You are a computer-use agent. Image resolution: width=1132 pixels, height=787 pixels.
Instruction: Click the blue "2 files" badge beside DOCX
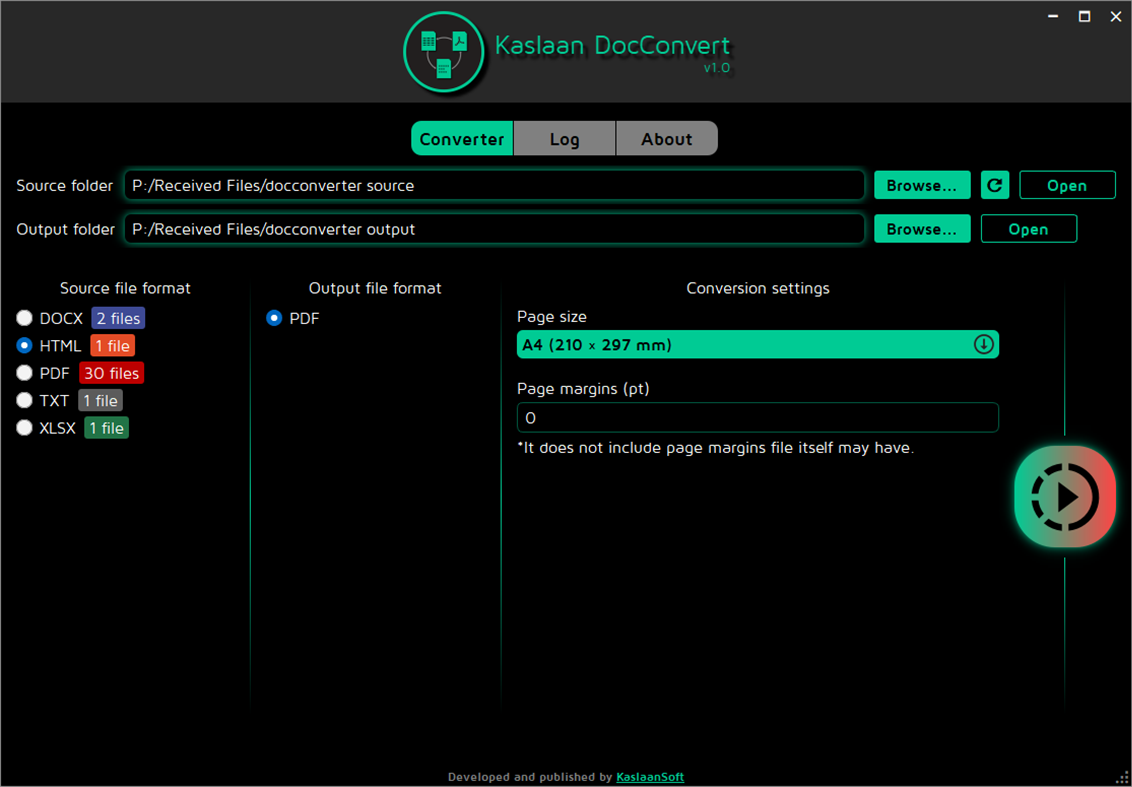pyautogui.click(x=117, y=318)
